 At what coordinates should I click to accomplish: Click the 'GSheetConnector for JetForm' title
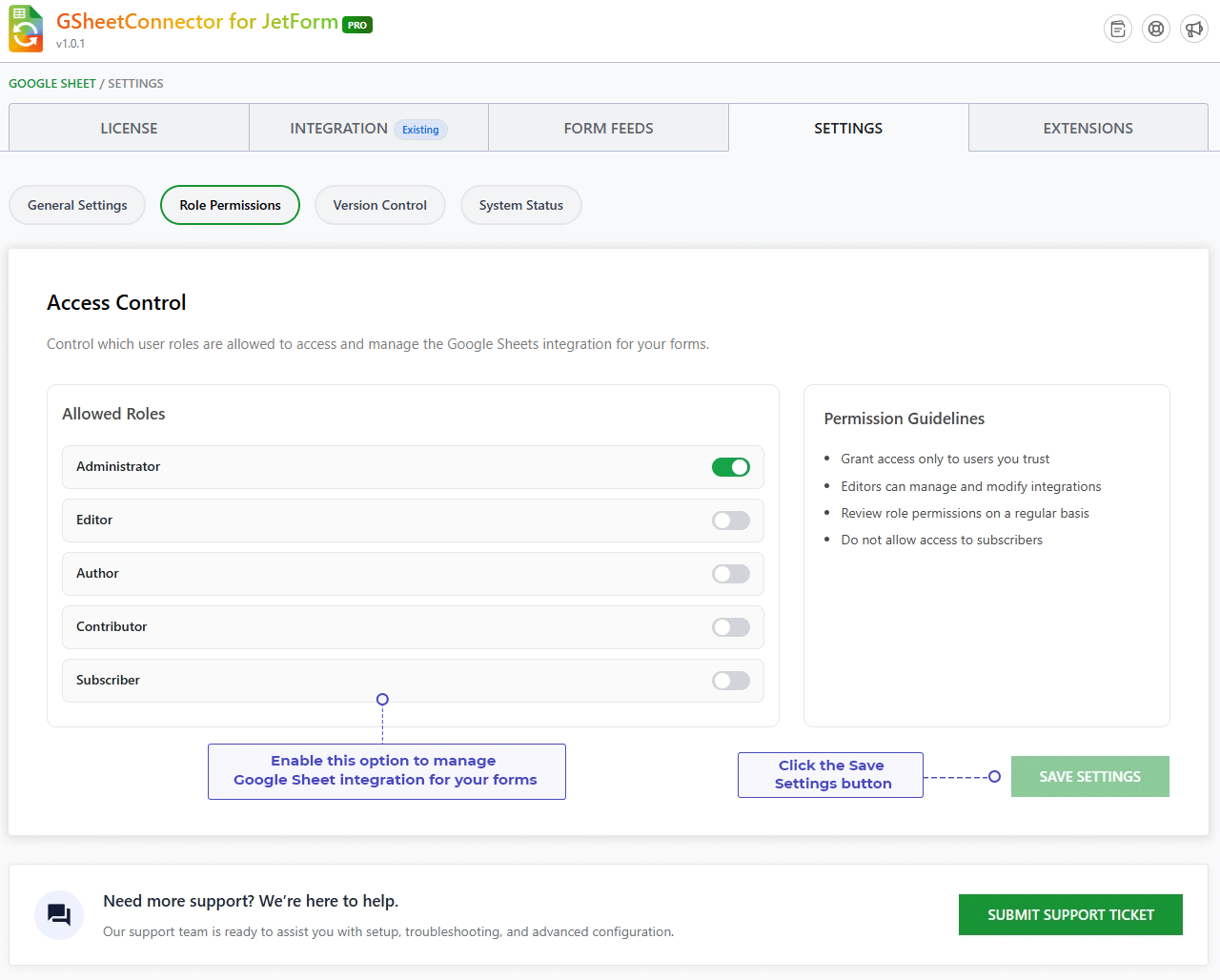[197, 22]
